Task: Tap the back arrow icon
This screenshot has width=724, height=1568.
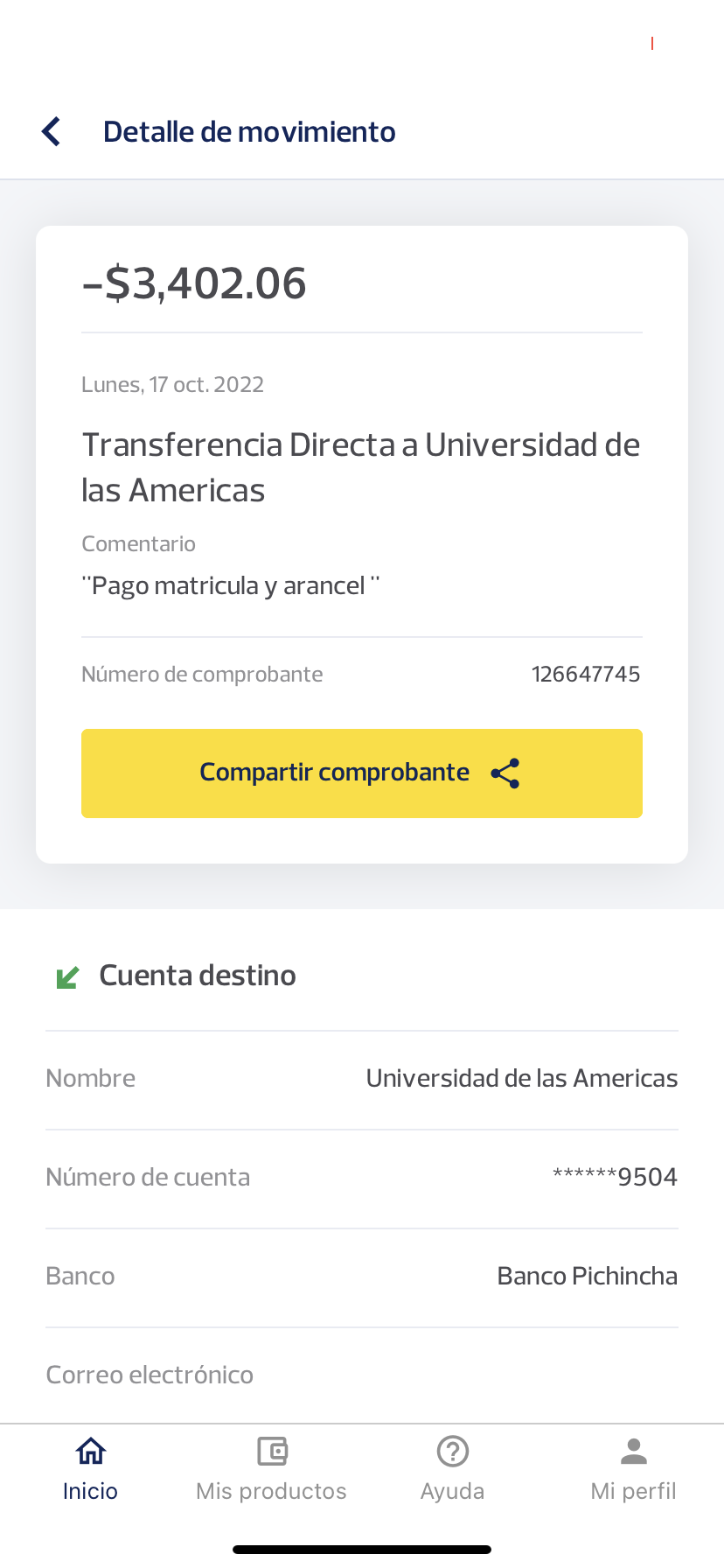Action: [52, 132]
